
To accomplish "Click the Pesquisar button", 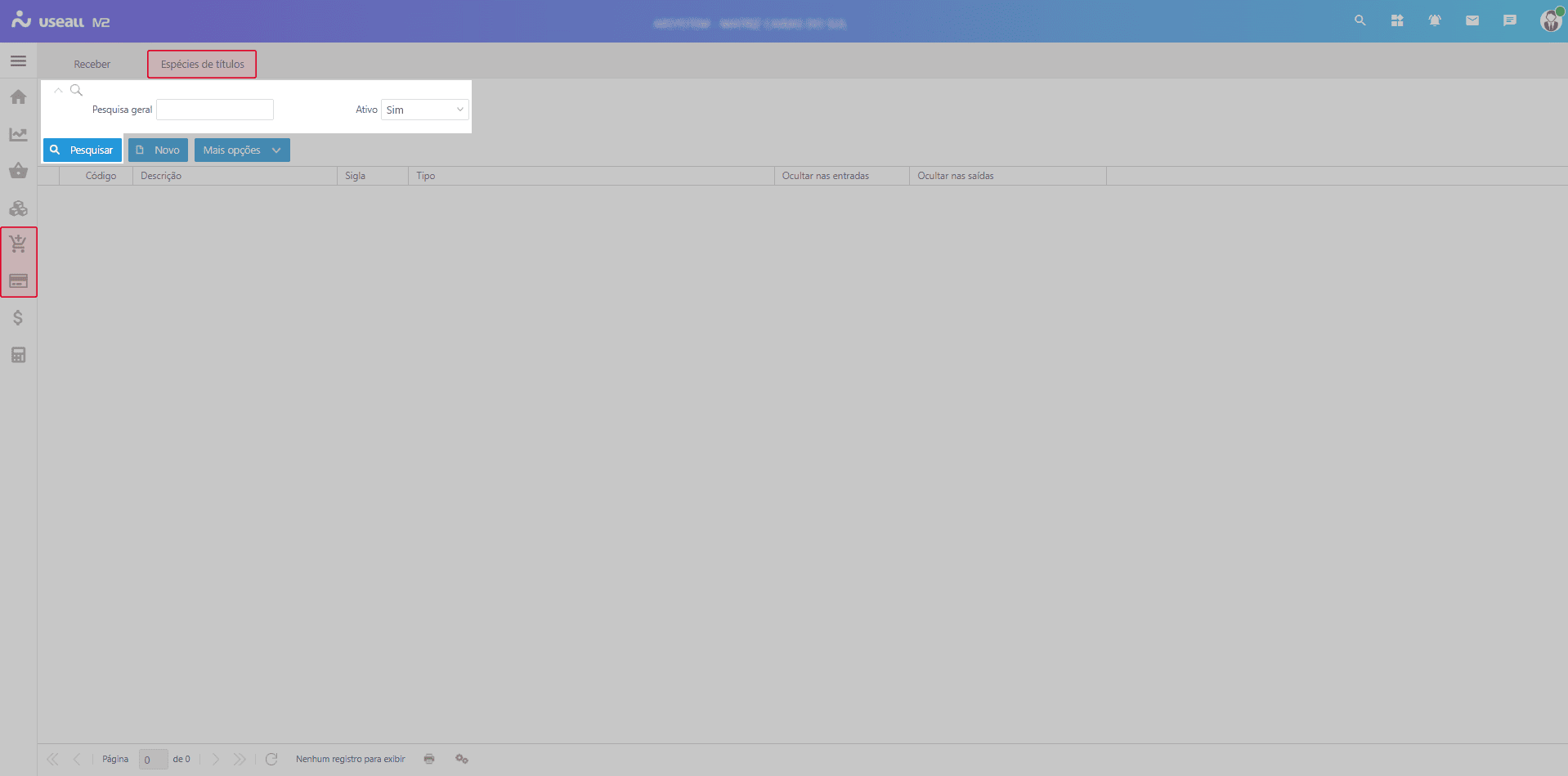I will point(82,150).
